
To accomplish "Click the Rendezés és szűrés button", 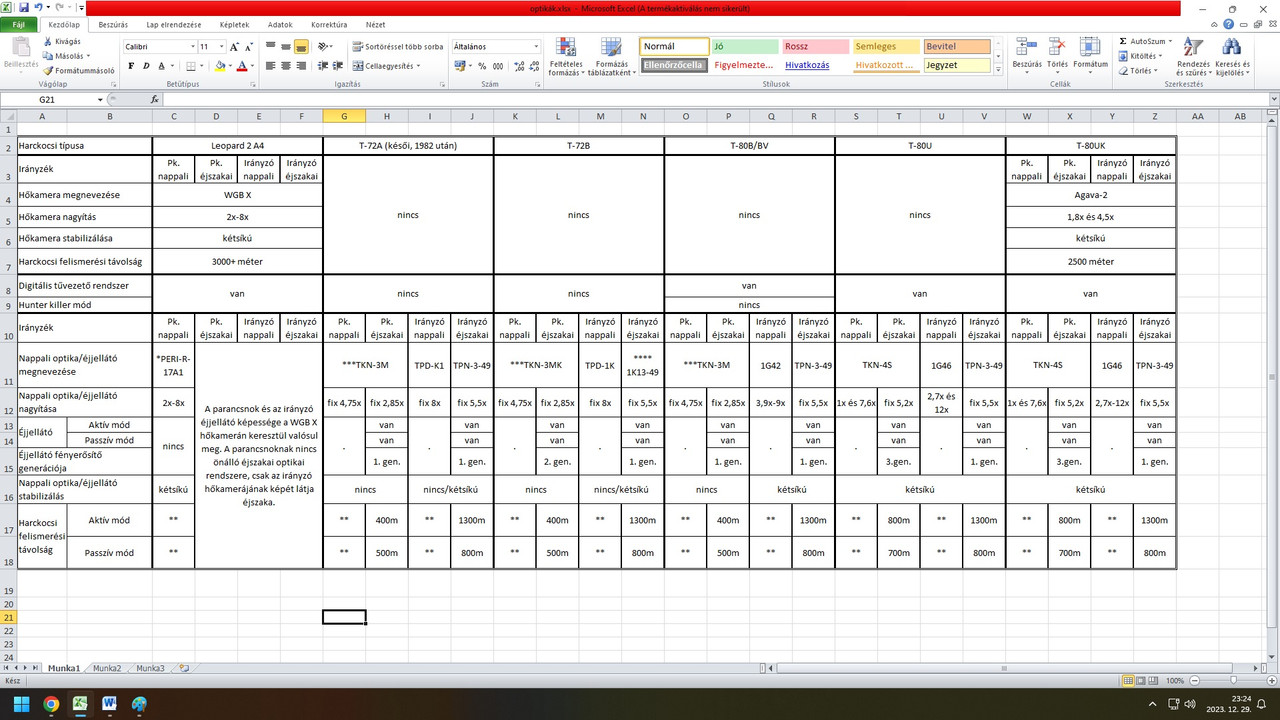I will pyautogui.click(x=1192, y=57).
